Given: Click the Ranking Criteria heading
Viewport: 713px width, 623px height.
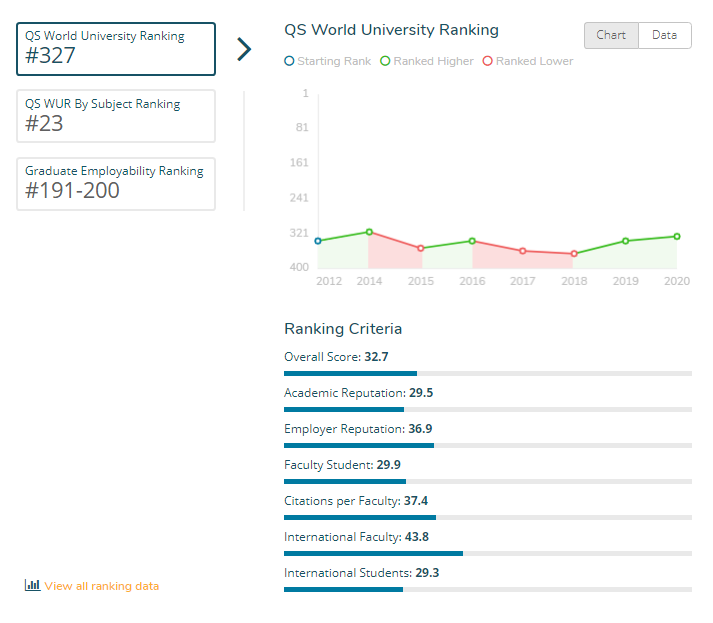Looking at the screenshot, I should click(x=343, y=329).
